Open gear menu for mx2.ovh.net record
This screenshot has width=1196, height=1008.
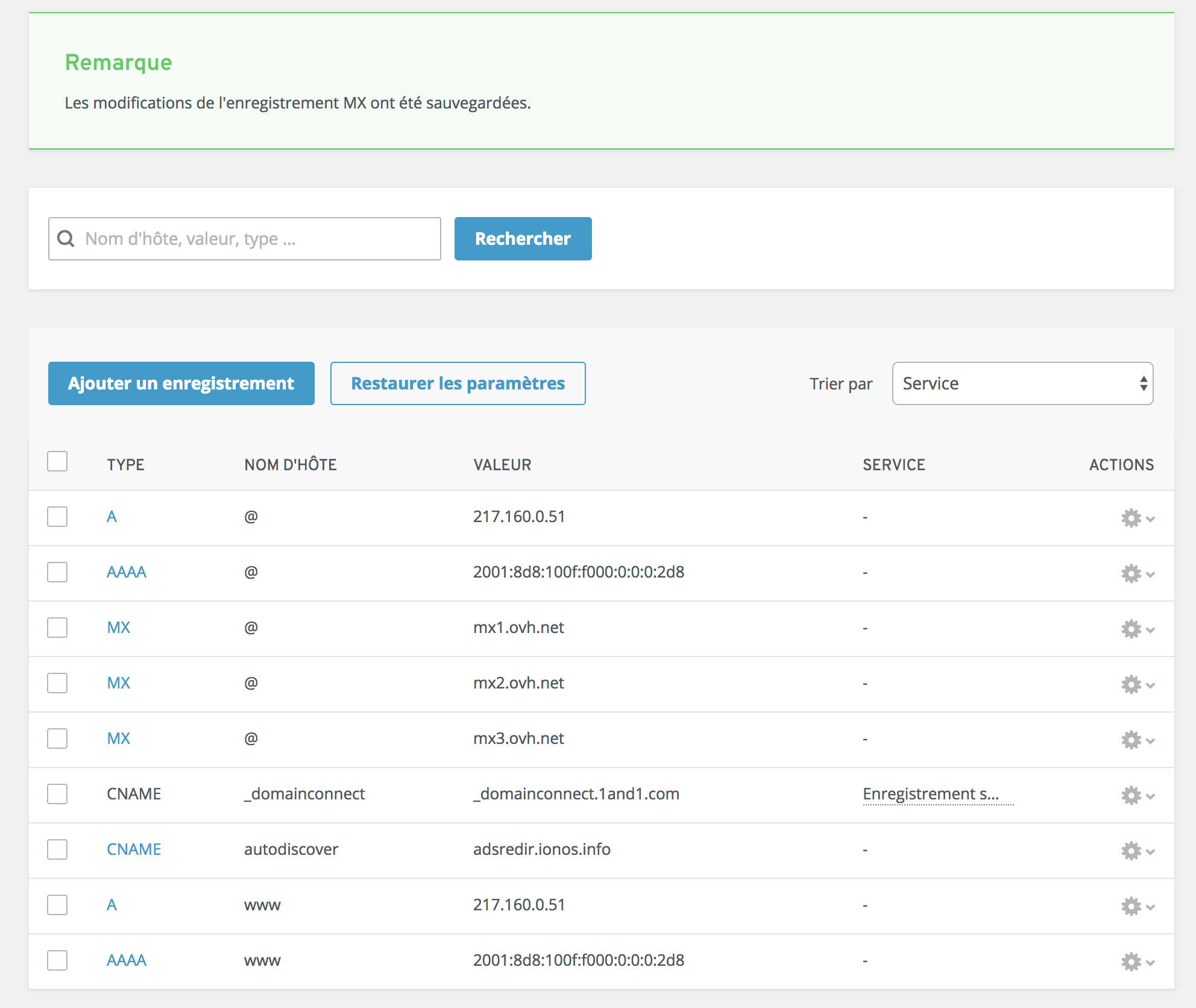click(x=1131, y=684)
